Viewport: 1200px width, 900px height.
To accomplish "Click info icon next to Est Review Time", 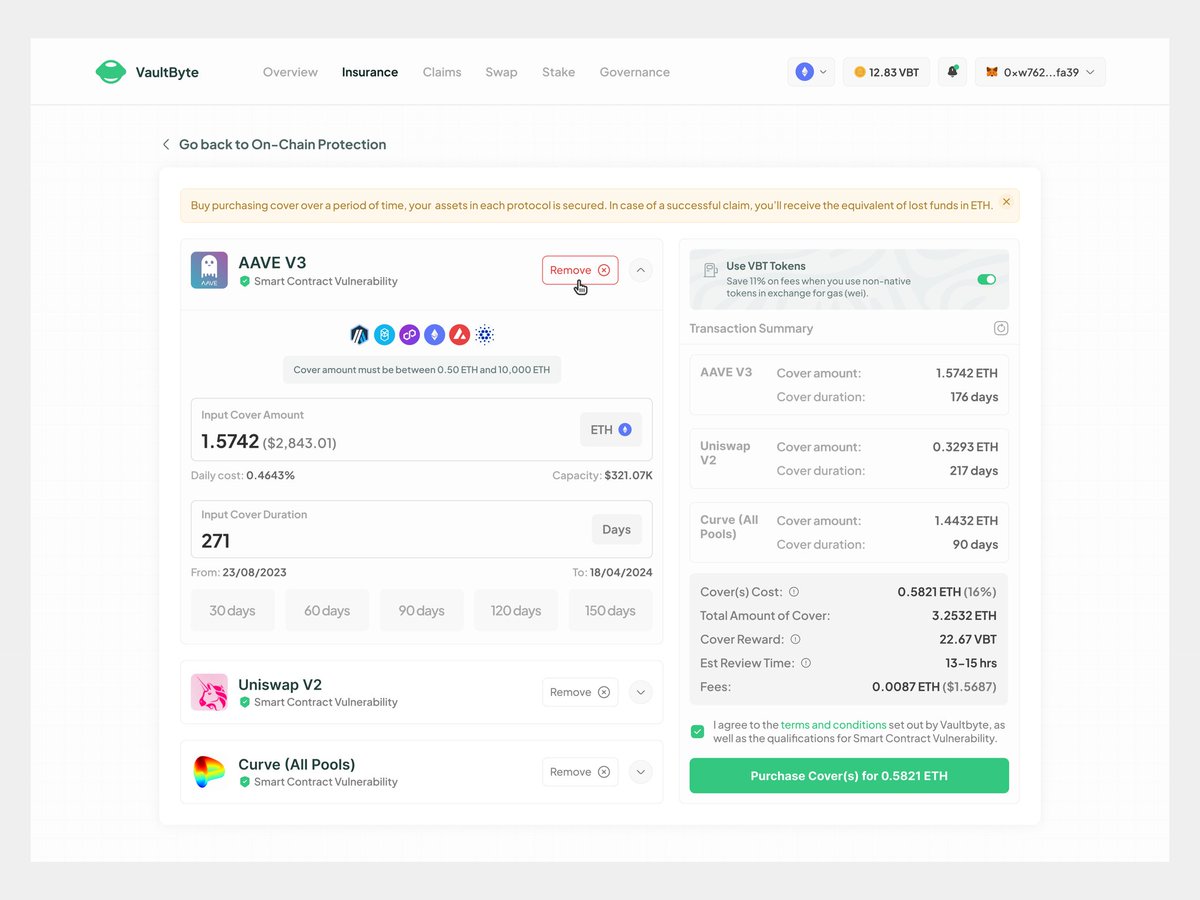I will pyautogui.click(x=806, y=663).
